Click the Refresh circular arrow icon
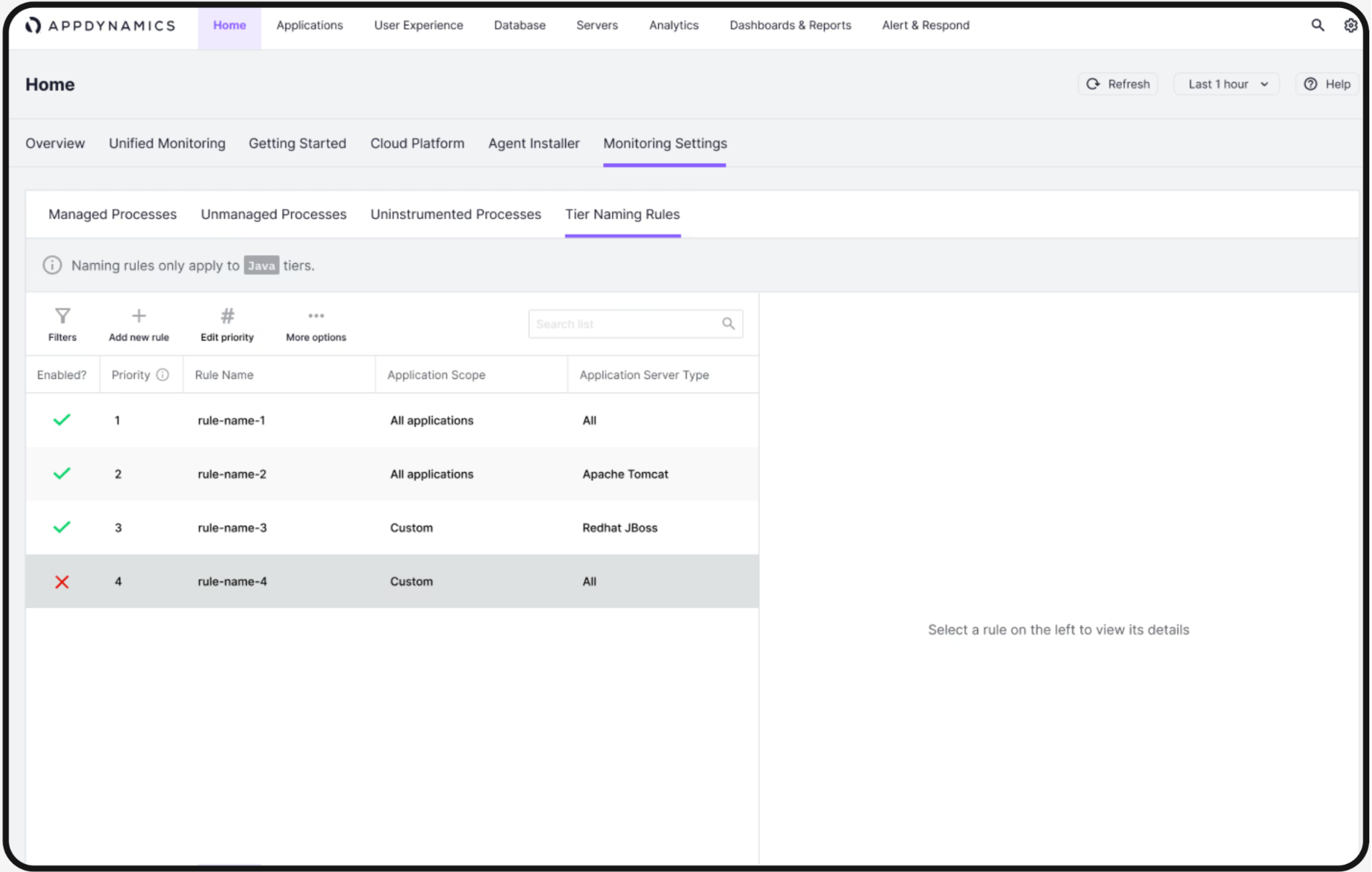 [x=1093, y=84]
